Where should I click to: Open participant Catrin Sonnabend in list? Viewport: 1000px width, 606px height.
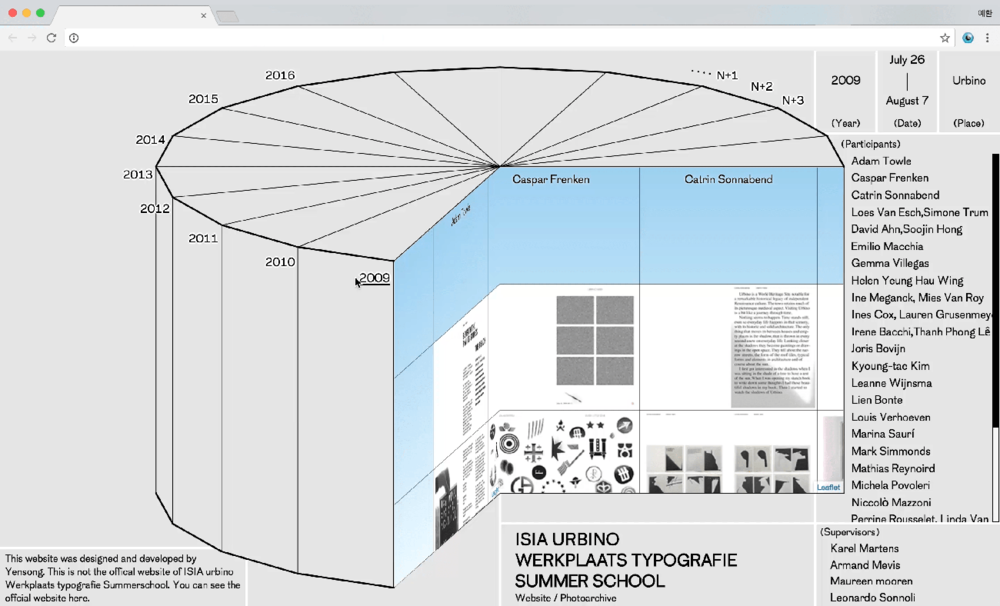click(895, 195)
